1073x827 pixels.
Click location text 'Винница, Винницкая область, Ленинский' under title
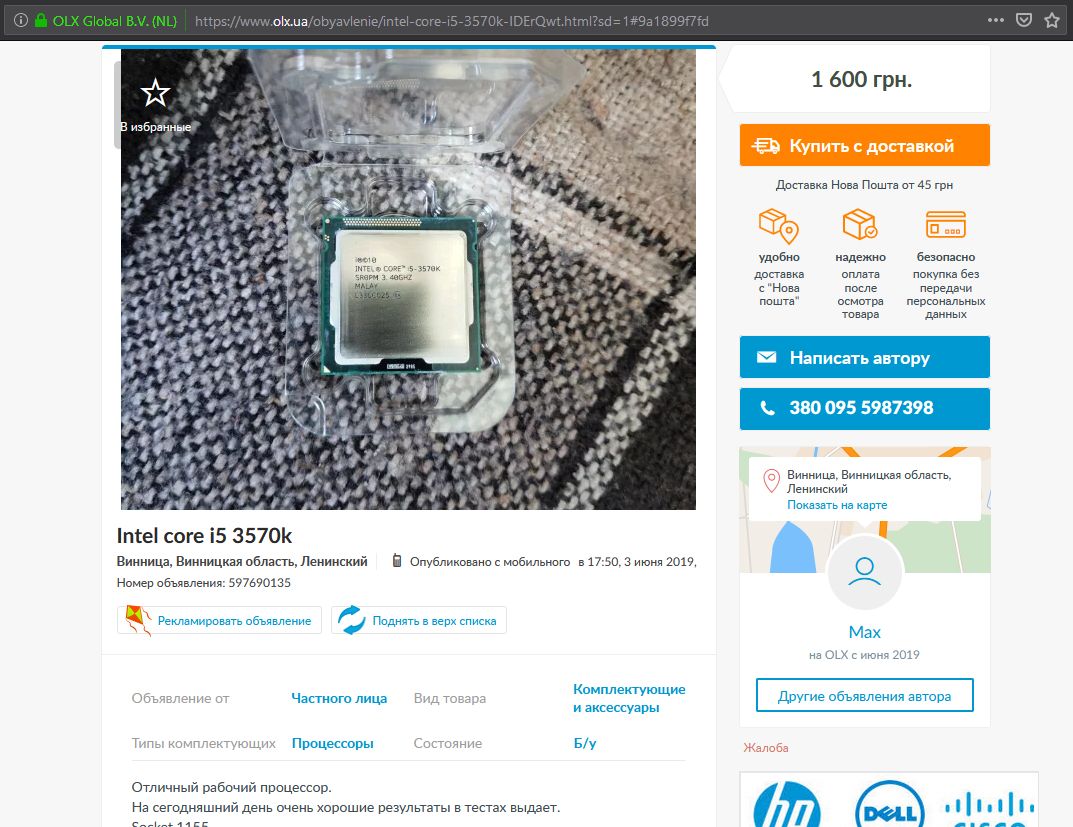coord(242,562)
